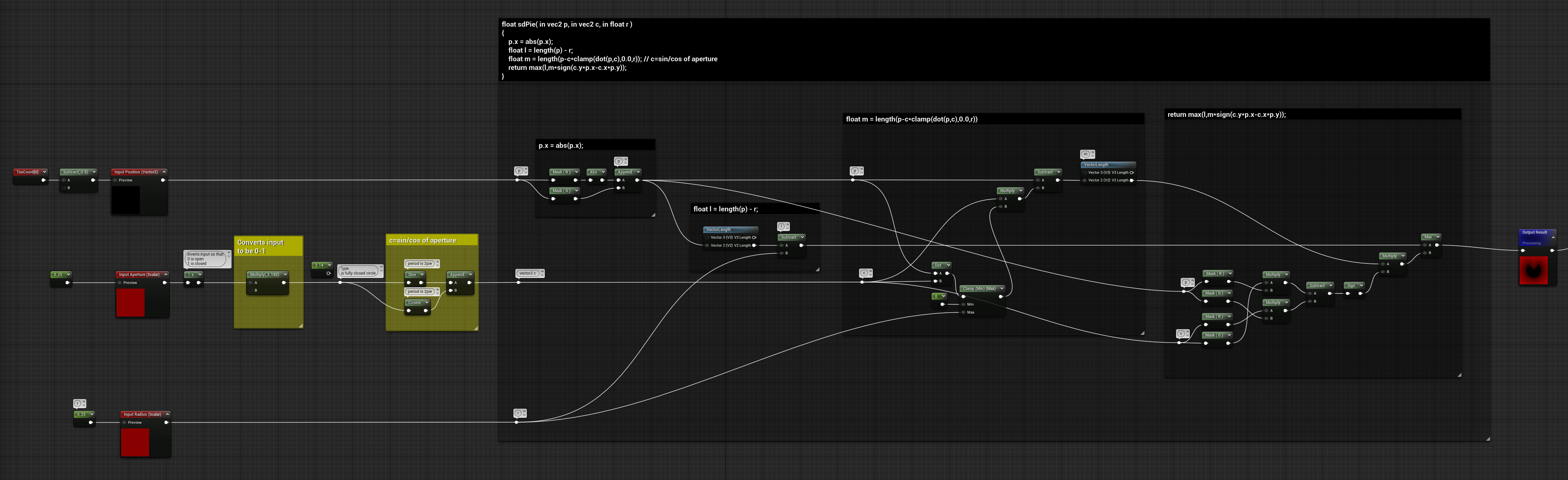Select the Cosine node header

[418, 302]
